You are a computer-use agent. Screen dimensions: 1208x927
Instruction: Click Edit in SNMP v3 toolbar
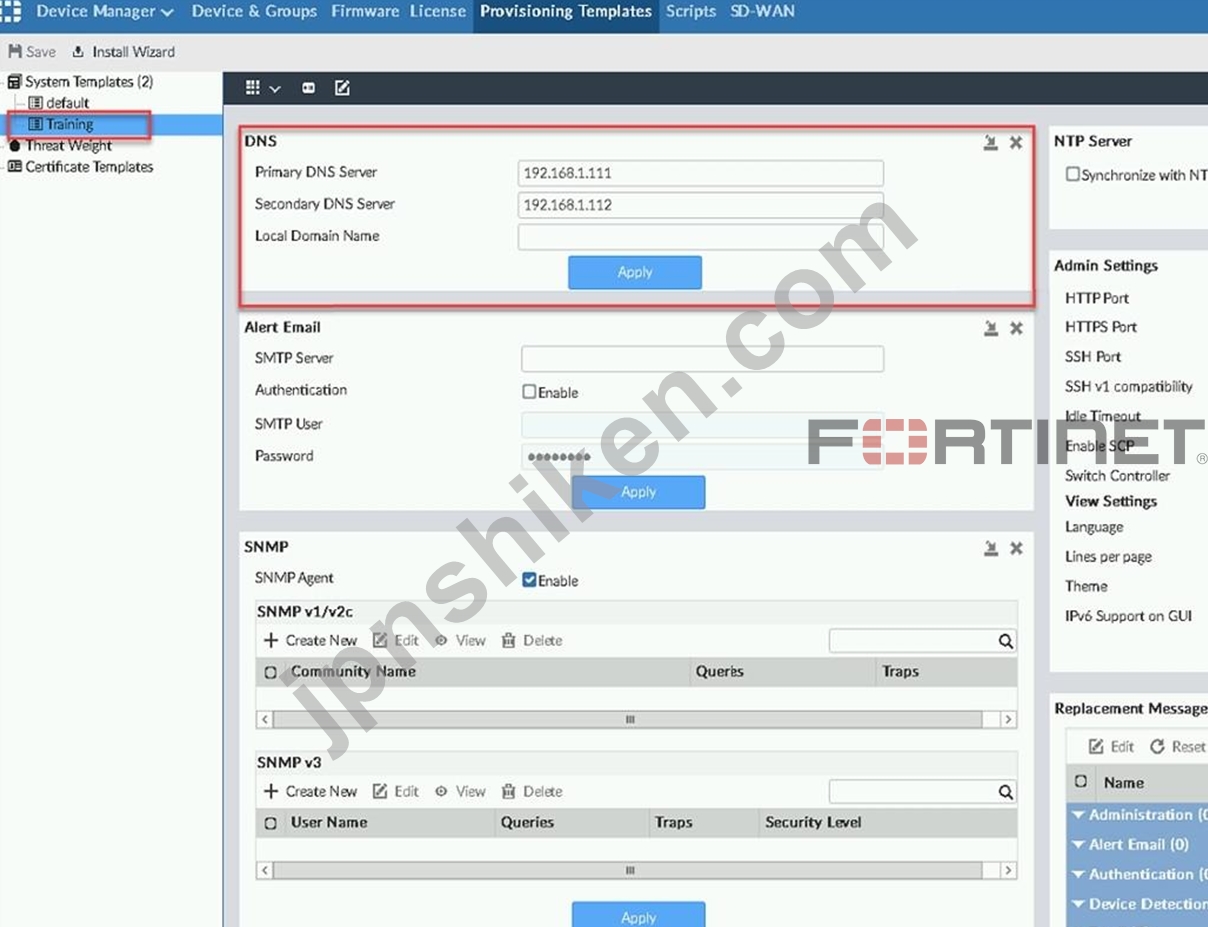(x=396, y=792)
